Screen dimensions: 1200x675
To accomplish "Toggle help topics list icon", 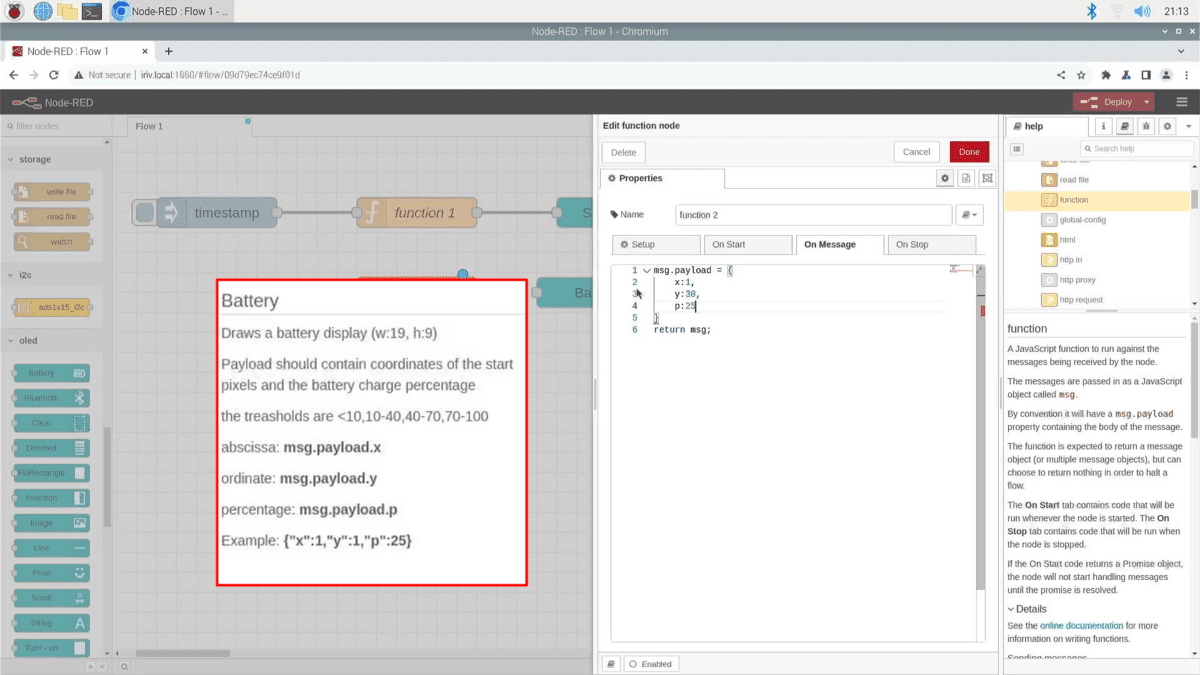I will [x=1017, y=149].
